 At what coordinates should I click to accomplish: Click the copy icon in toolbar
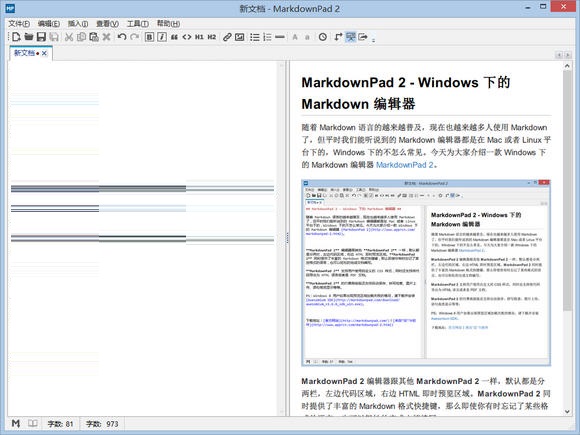tap(81, 37)
